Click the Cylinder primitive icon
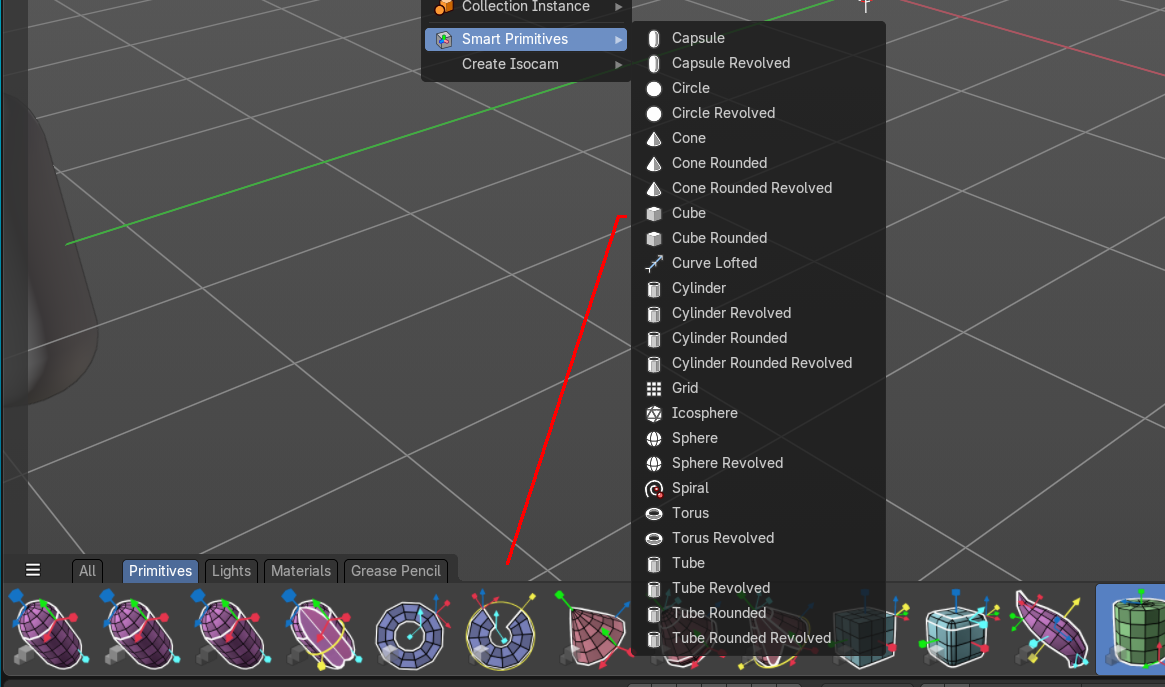 pyautogui.click(x=654, y=288)
